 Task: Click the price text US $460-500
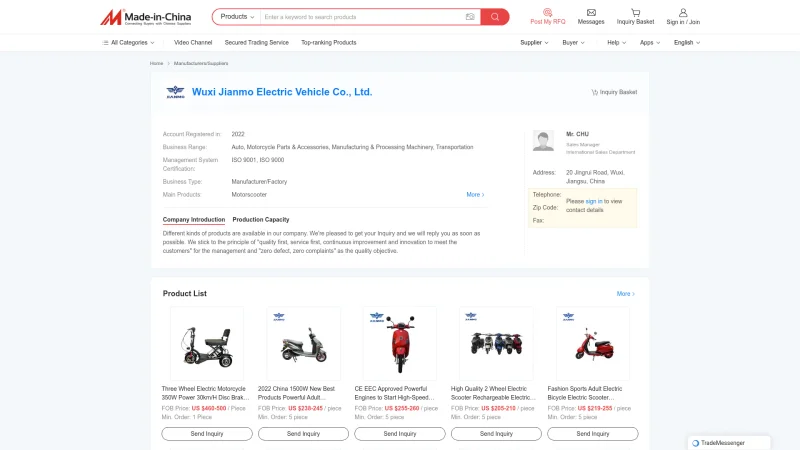click(209, 408)
